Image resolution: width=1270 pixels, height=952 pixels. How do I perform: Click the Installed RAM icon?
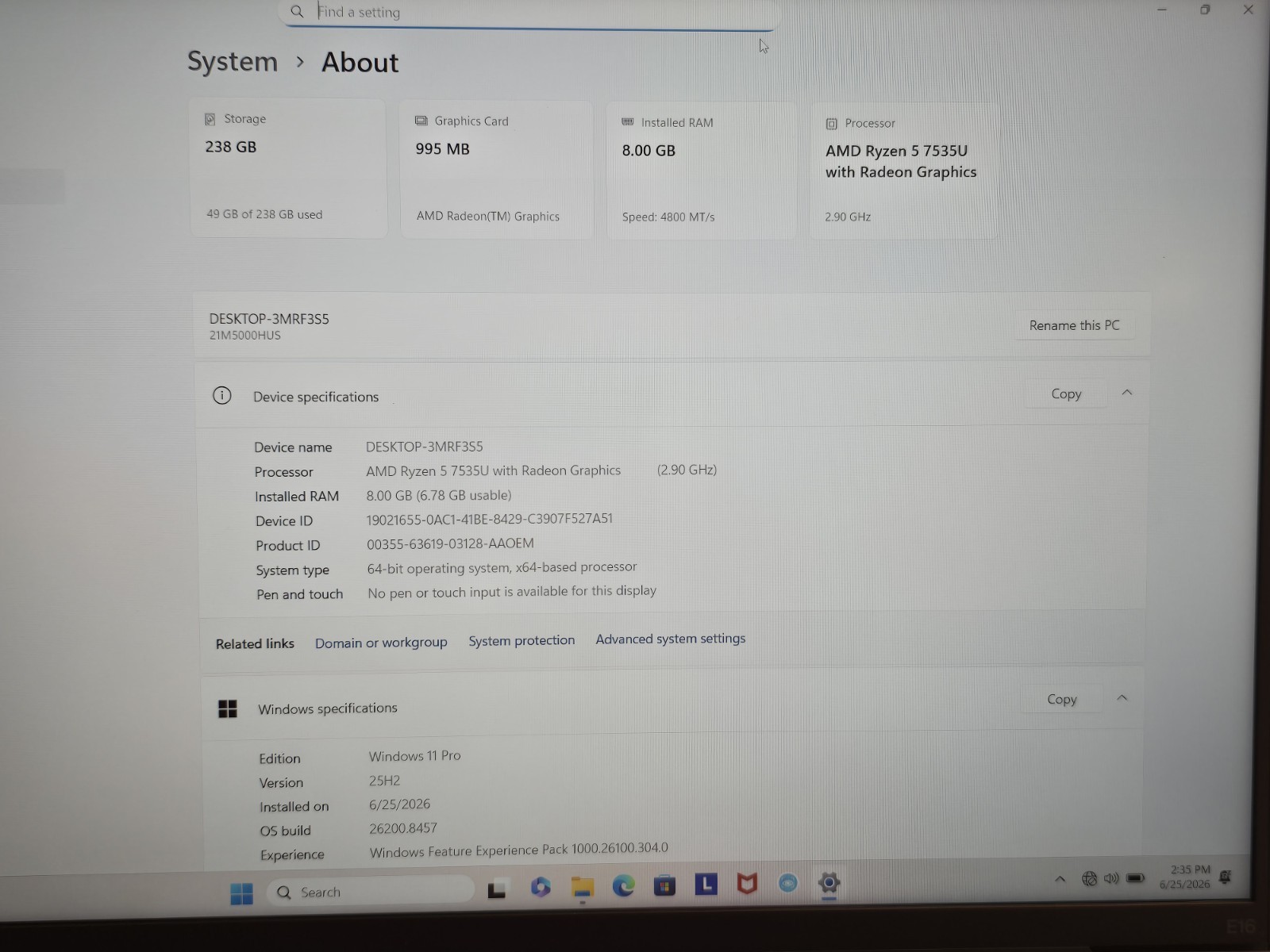click(x=628, y=122)
